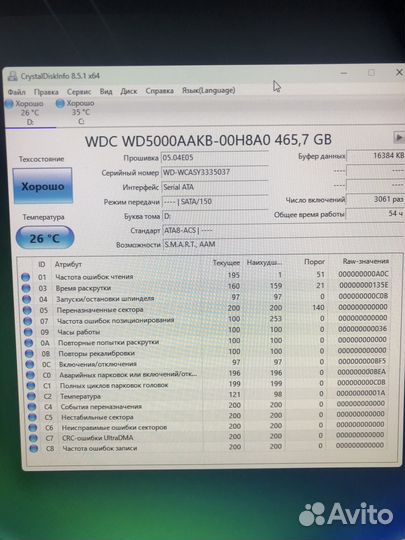Click status dot for Неисправимые ошибки секторов

(33, 428)
